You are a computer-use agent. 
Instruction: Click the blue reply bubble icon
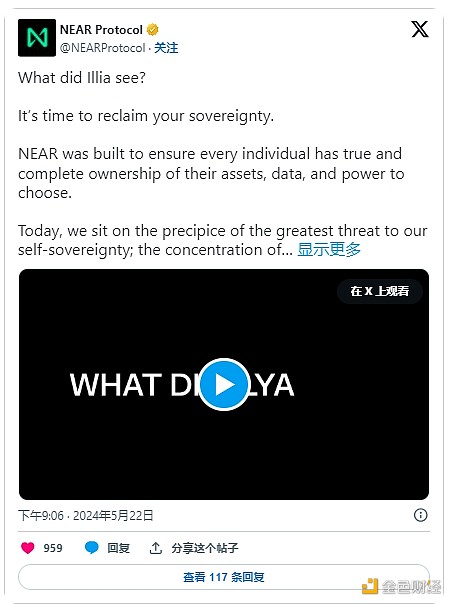point(91,548)
